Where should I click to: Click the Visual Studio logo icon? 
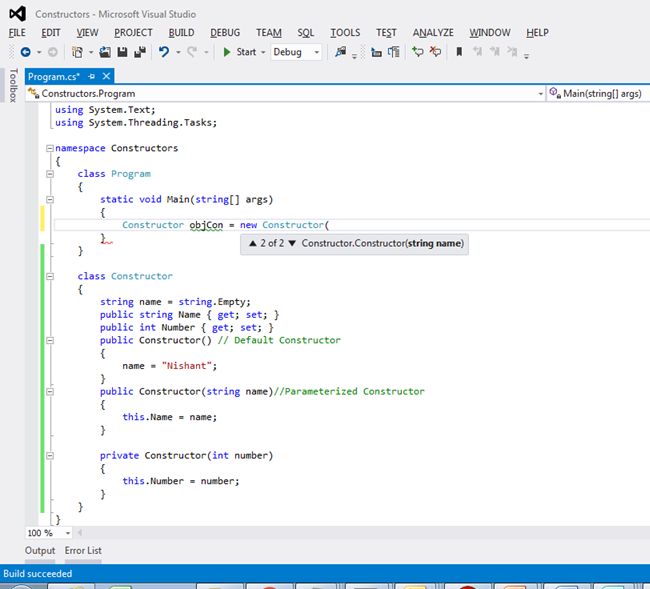(17, 14)
